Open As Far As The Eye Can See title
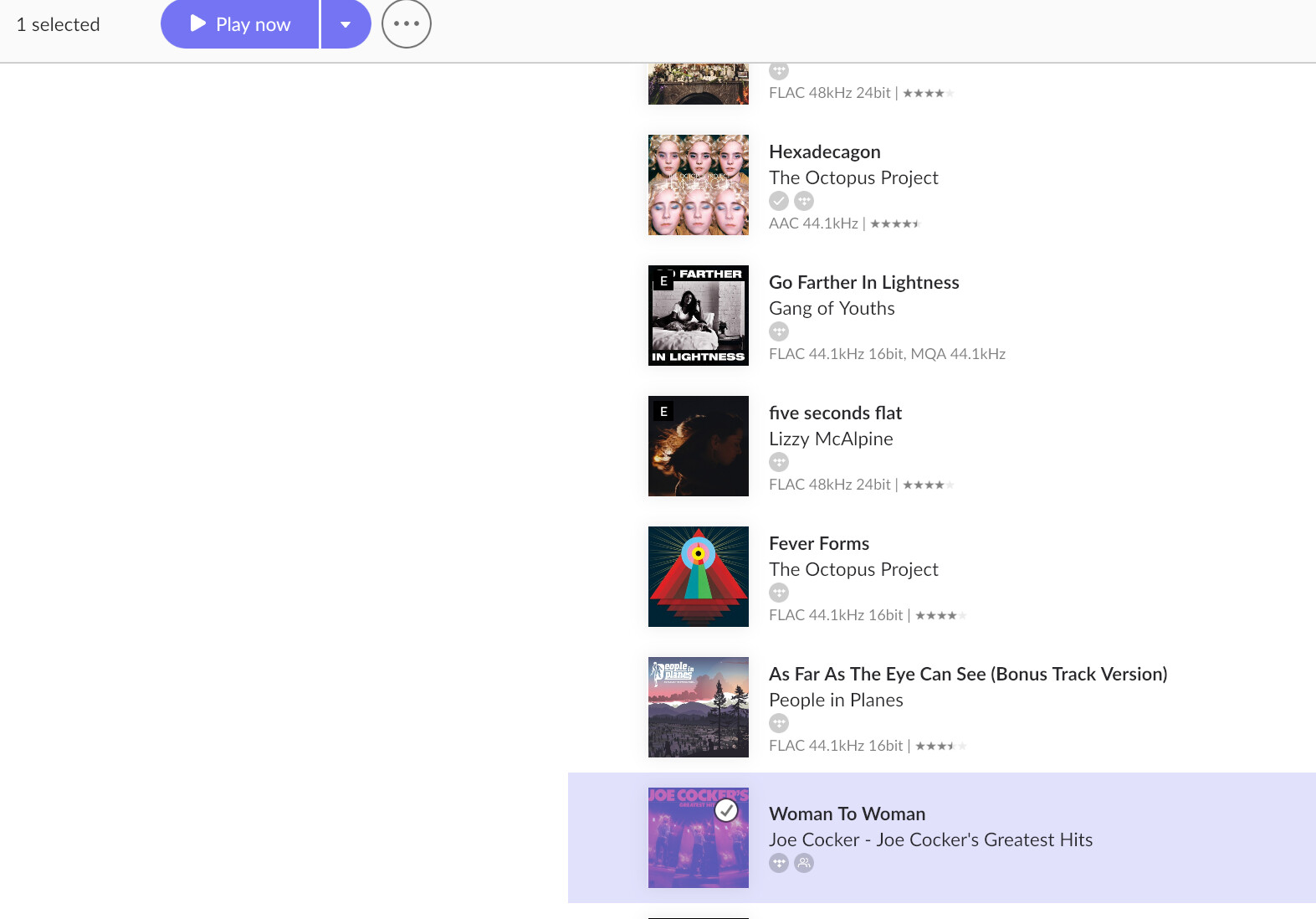The height and width of the screenshot is (919, 1316). click(x=968, y=674)
